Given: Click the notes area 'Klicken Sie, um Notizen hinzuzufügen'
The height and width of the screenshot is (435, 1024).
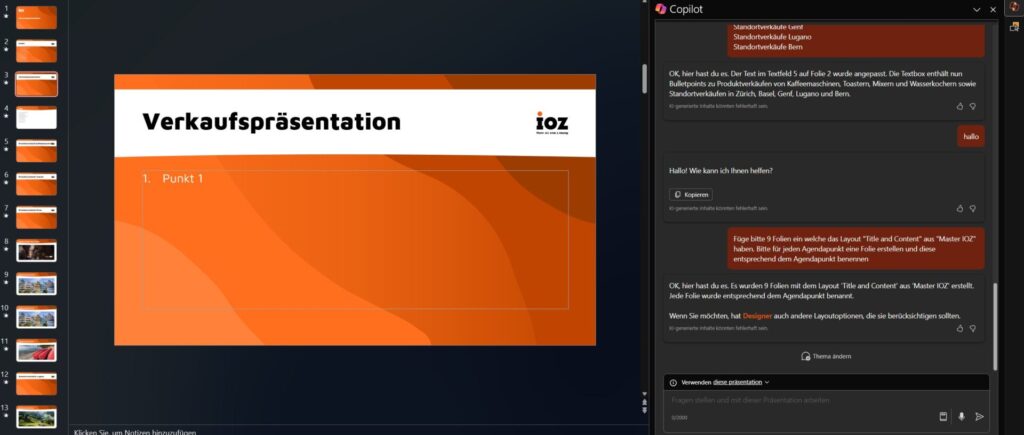Looking at the screenshot, I should (x=135, y=432).
